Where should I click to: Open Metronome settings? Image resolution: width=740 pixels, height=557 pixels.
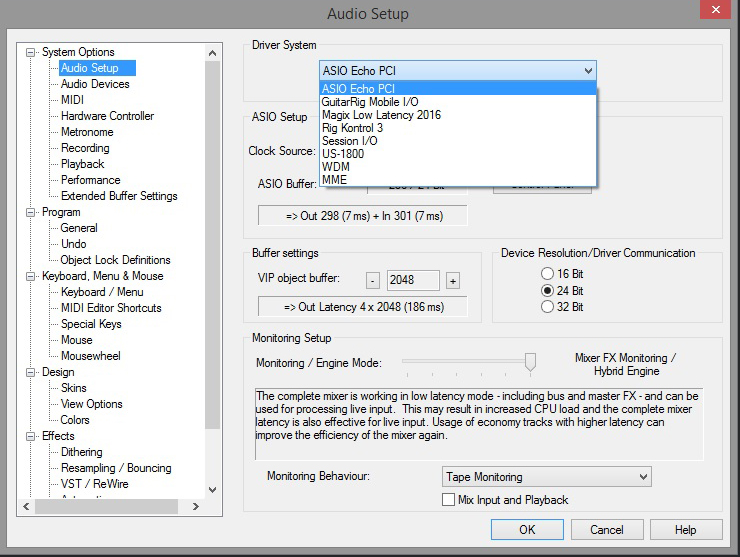[x=87, y=132]
